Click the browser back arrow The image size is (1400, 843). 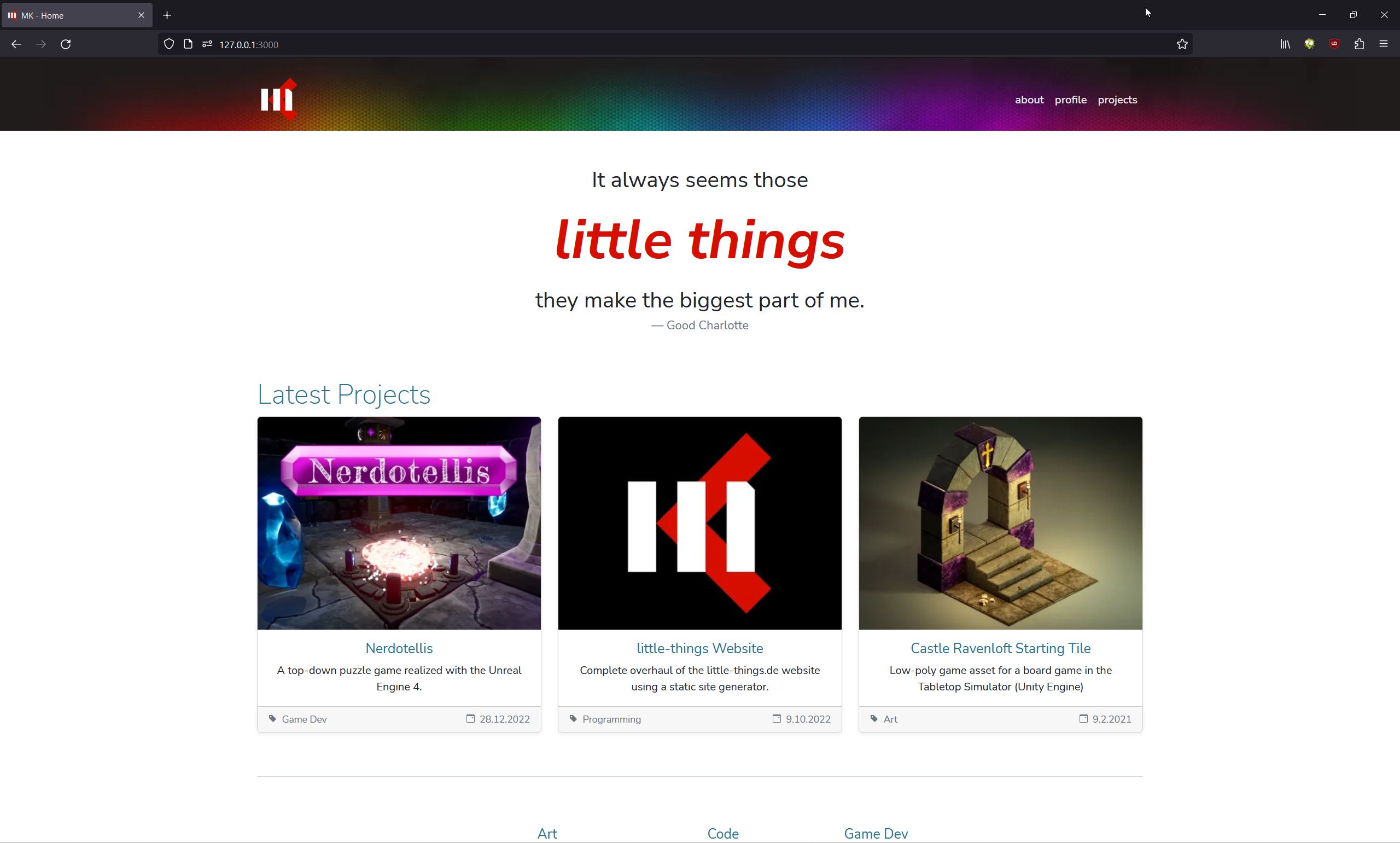16,44
